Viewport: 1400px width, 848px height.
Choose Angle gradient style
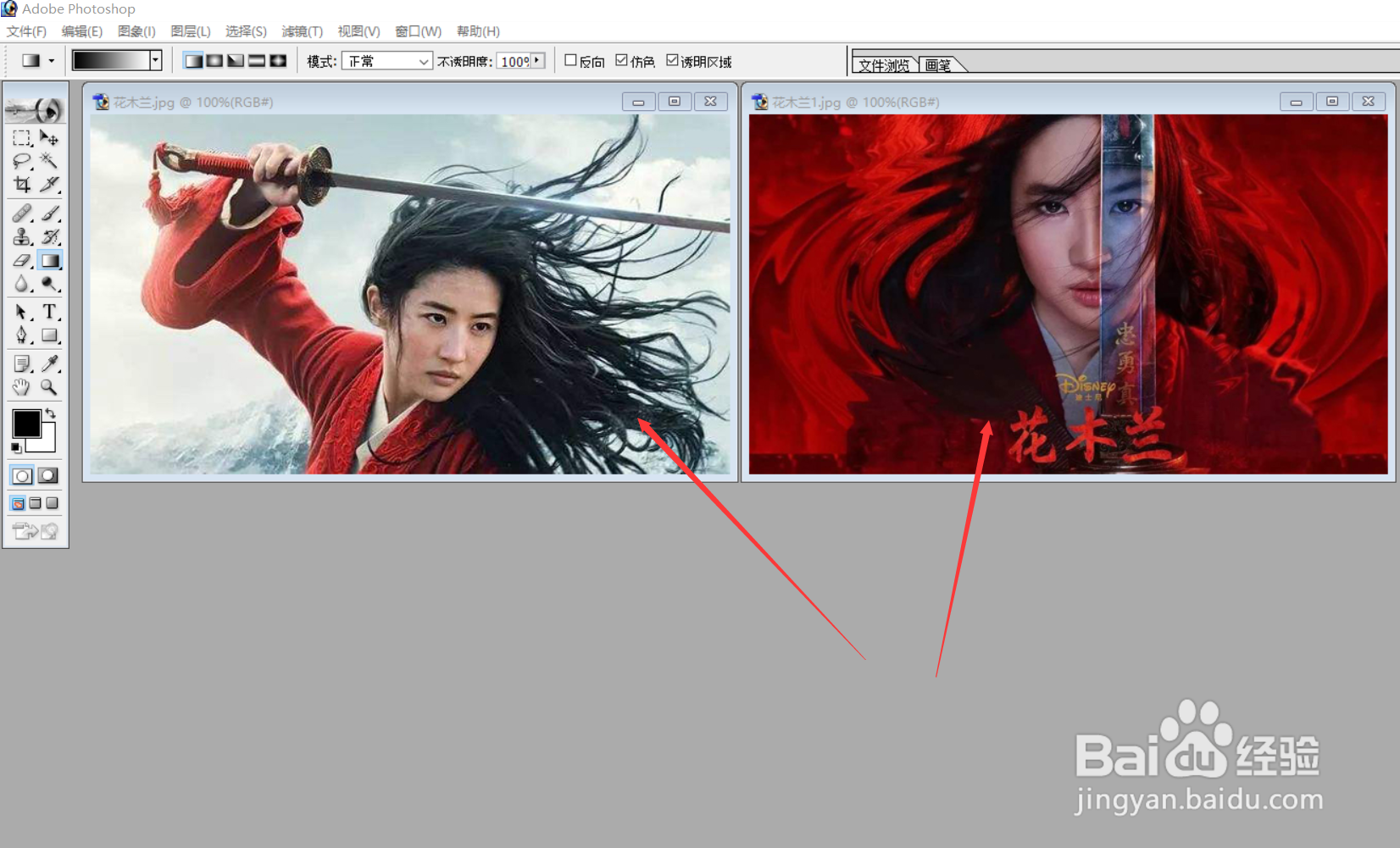(236, 61)
